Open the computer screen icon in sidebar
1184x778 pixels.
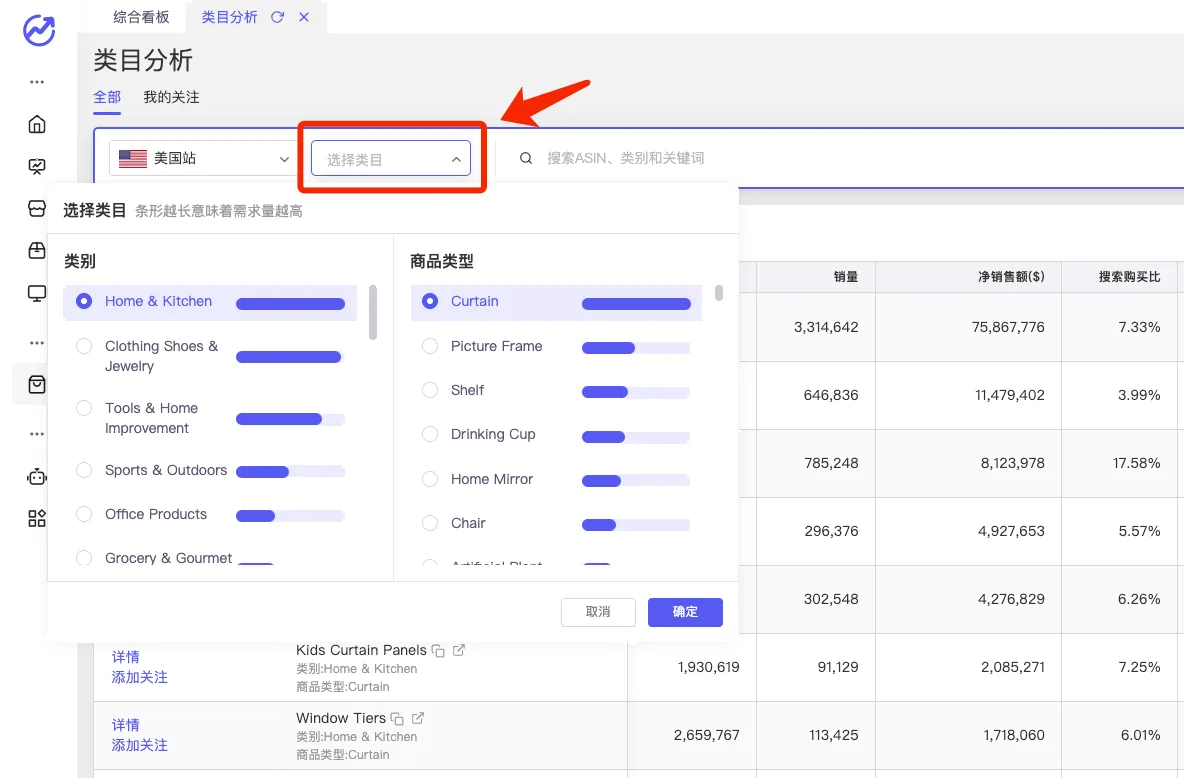coord(37,293)
